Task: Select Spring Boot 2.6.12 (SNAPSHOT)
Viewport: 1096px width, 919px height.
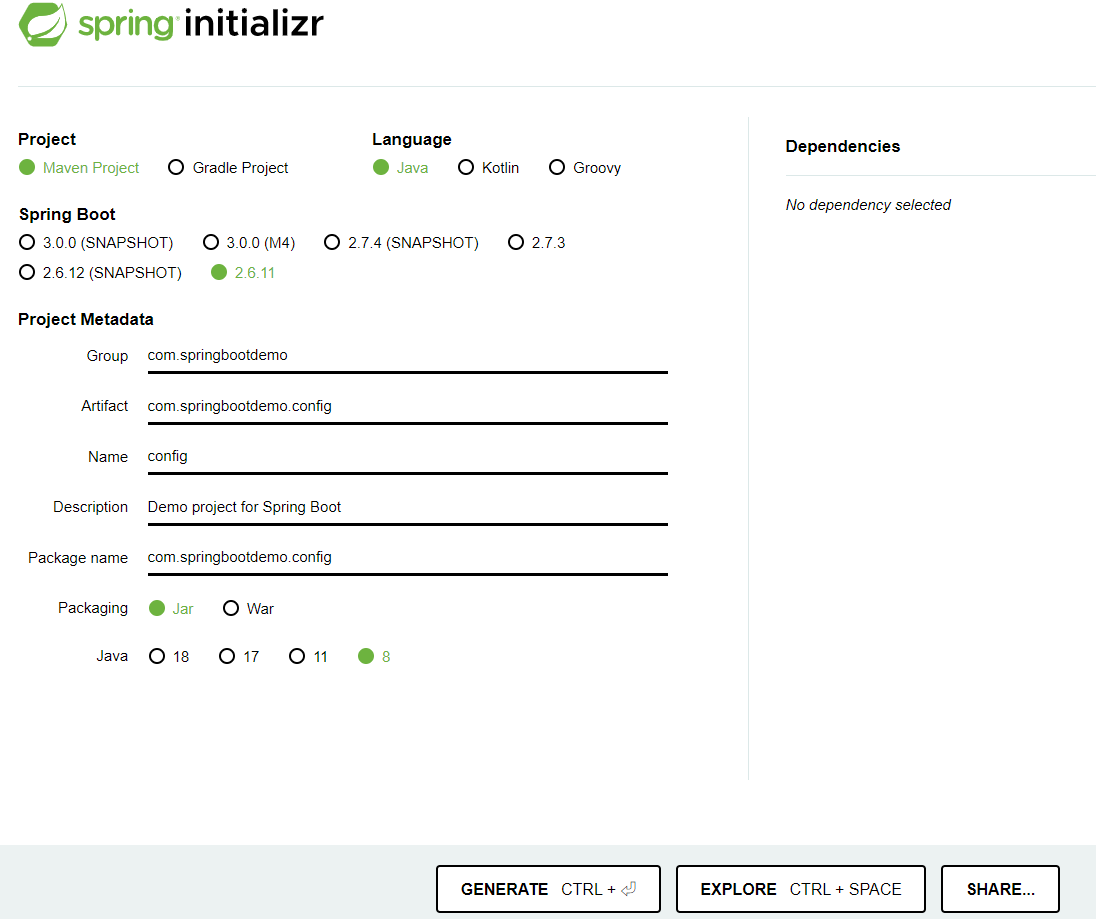Action: (26, 272)
